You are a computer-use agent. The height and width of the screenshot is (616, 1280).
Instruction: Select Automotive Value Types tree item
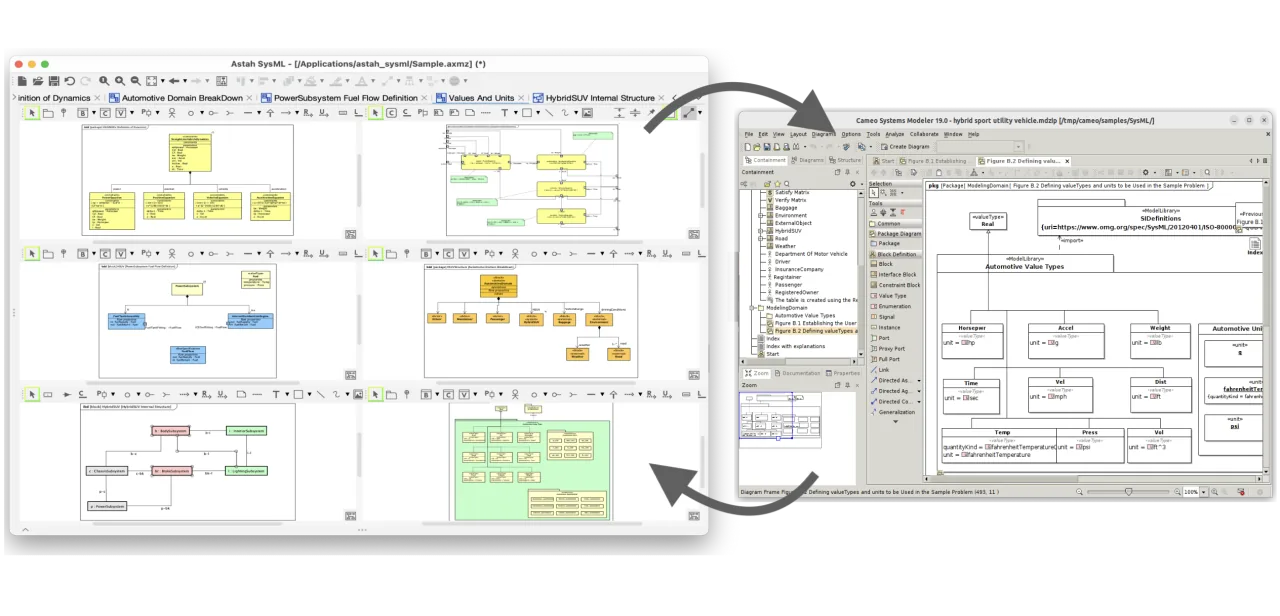pos(804,315)
